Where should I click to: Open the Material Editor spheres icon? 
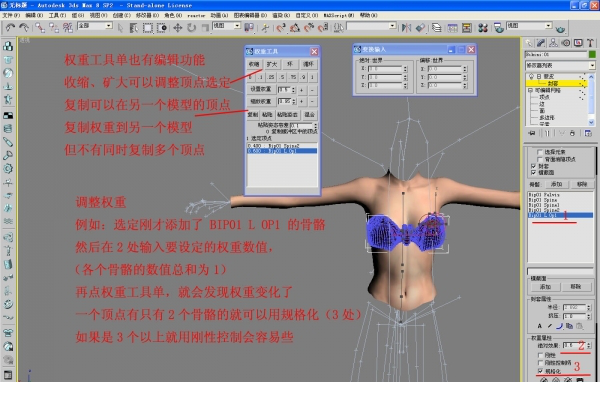coord(483,28)
